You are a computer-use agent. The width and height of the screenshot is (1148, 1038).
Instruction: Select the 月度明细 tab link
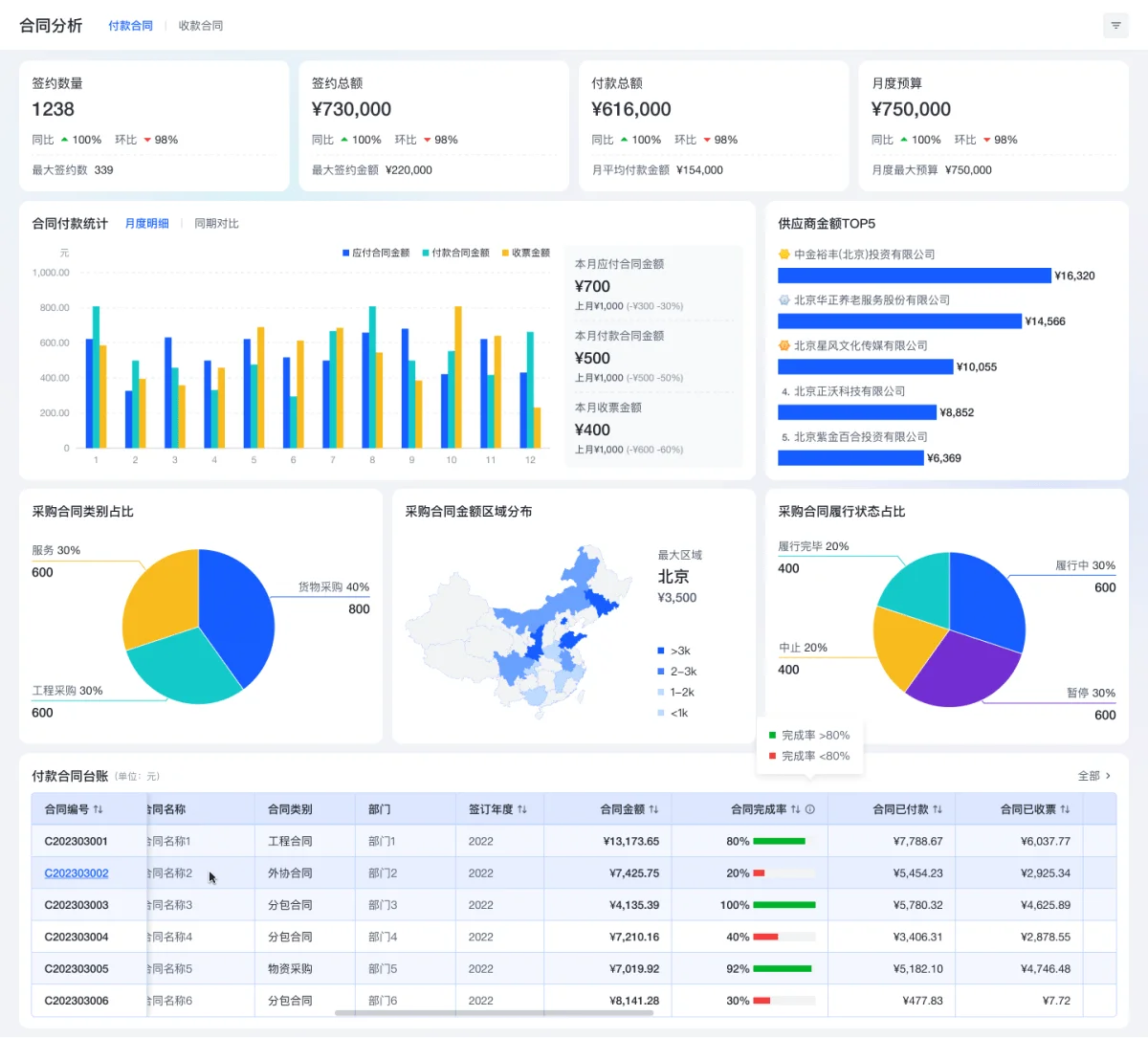146,223
